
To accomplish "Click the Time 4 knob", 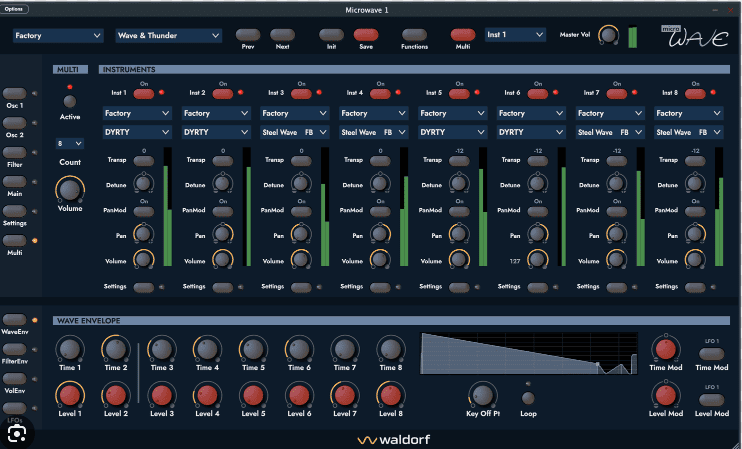I will coord(207,350).
